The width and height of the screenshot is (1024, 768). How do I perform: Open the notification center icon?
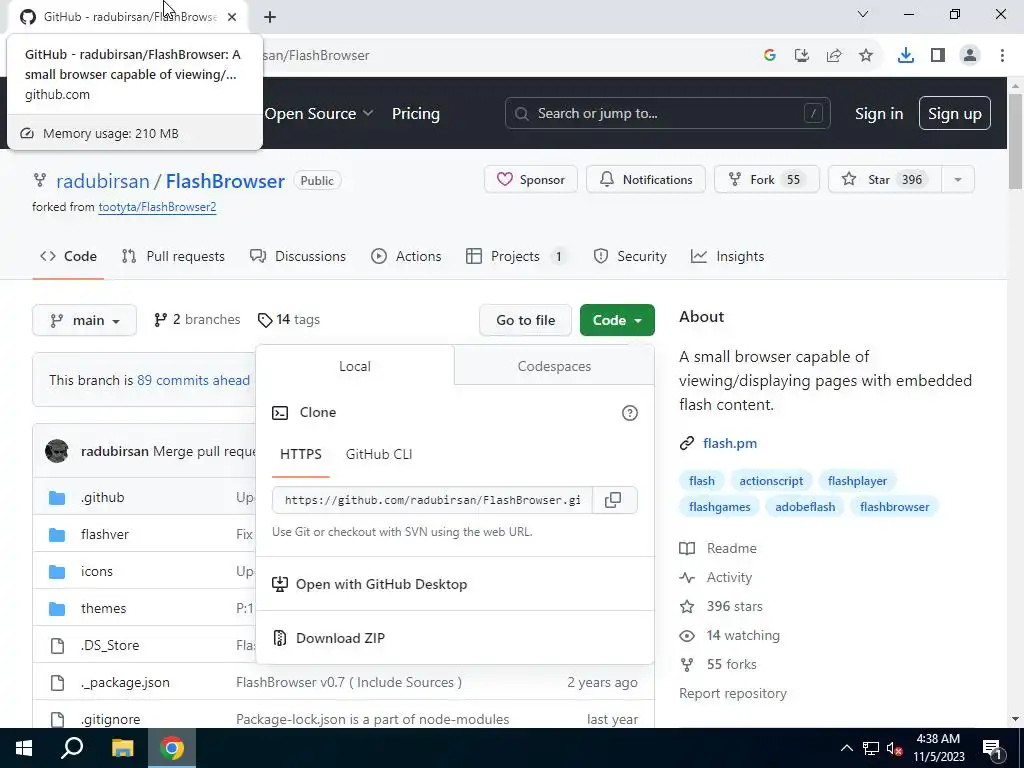click(992, 749)
